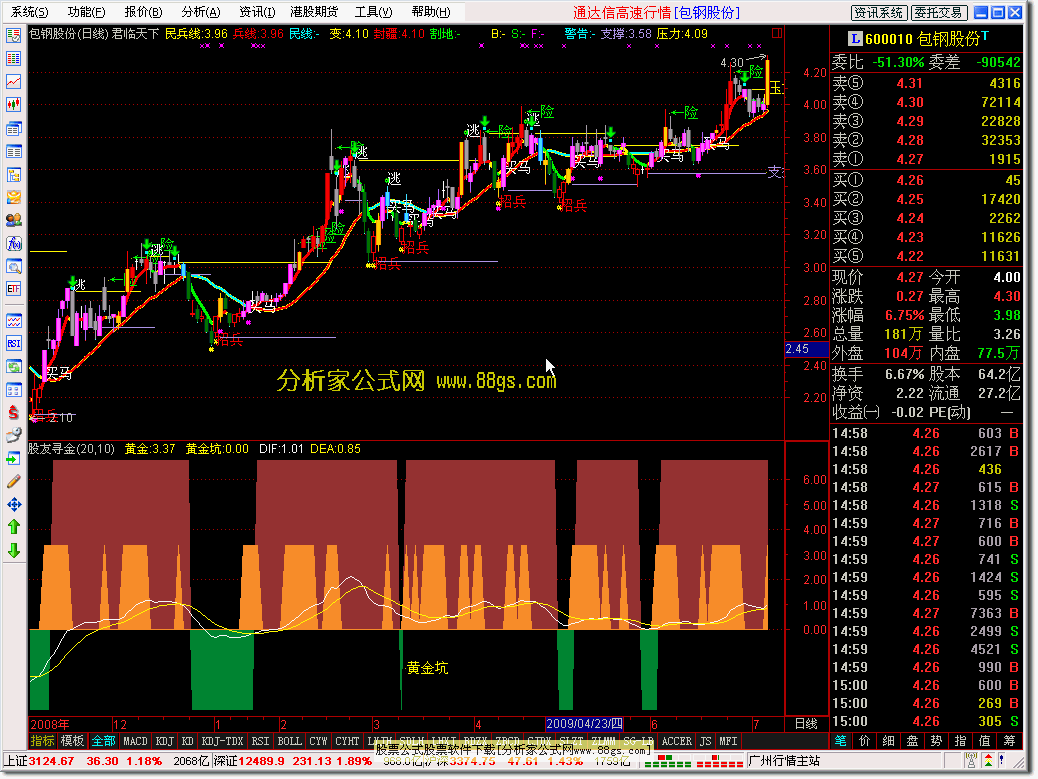Open the 报价(B) menu

pyautogui.click(x=143, y=12)
